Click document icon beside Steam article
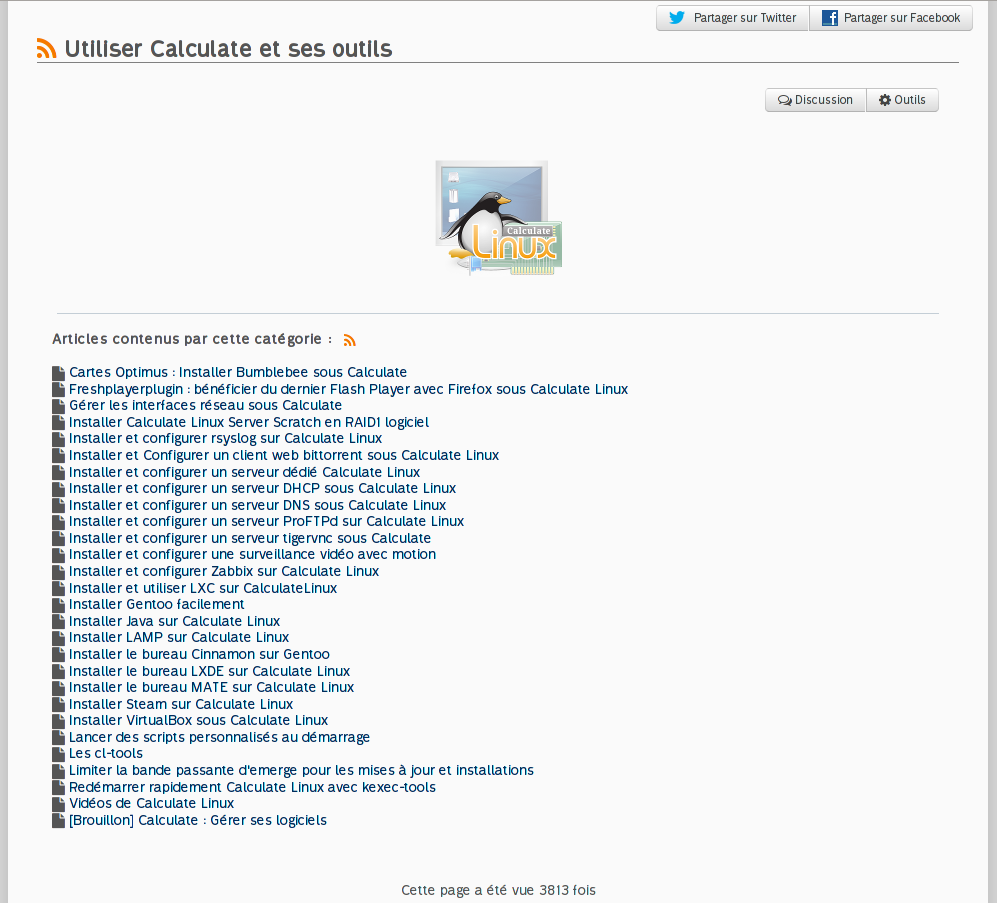This screenshot has height=903, width=997. 58,705
